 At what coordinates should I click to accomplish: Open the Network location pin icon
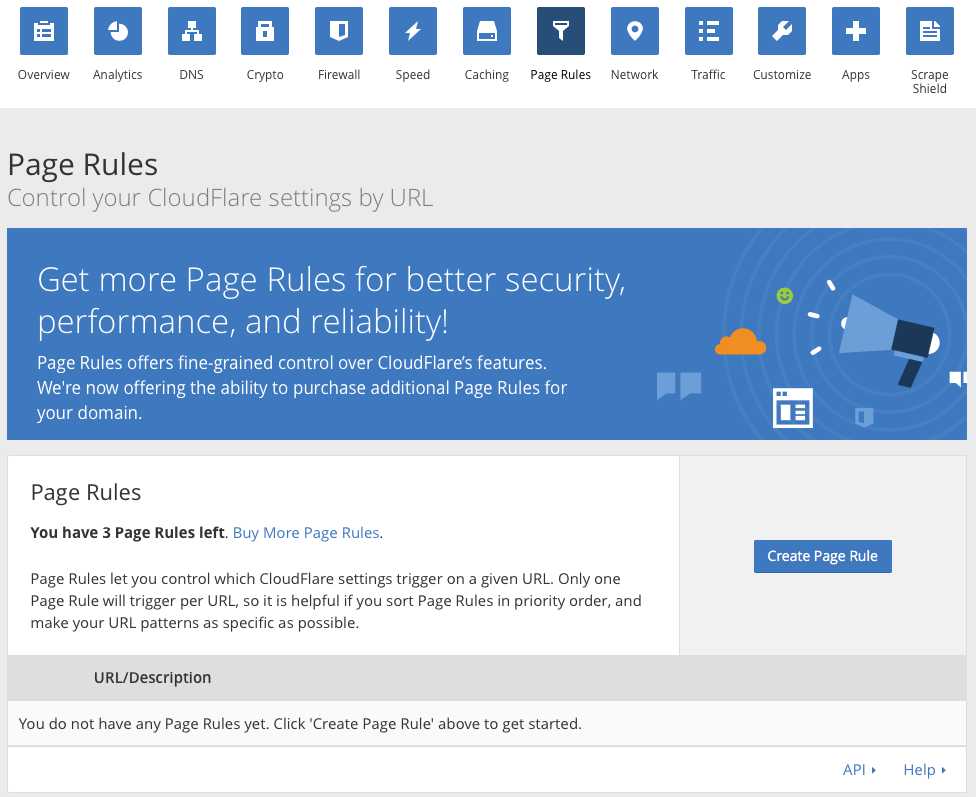coord(635,31)
